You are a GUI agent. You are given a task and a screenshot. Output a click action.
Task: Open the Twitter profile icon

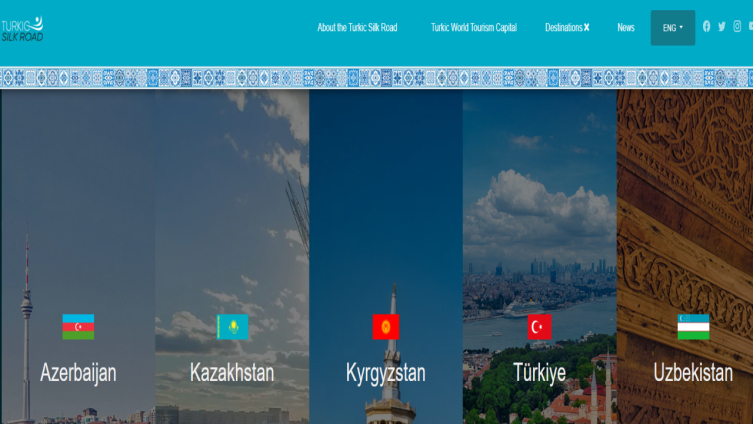click(722, 27)
